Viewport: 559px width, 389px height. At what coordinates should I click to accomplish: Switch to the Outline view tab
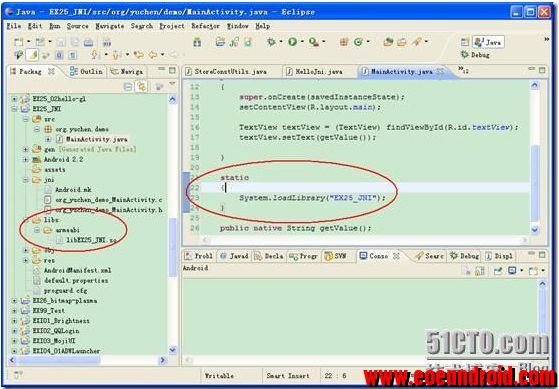pyautogui.click(x=86, y=71)
